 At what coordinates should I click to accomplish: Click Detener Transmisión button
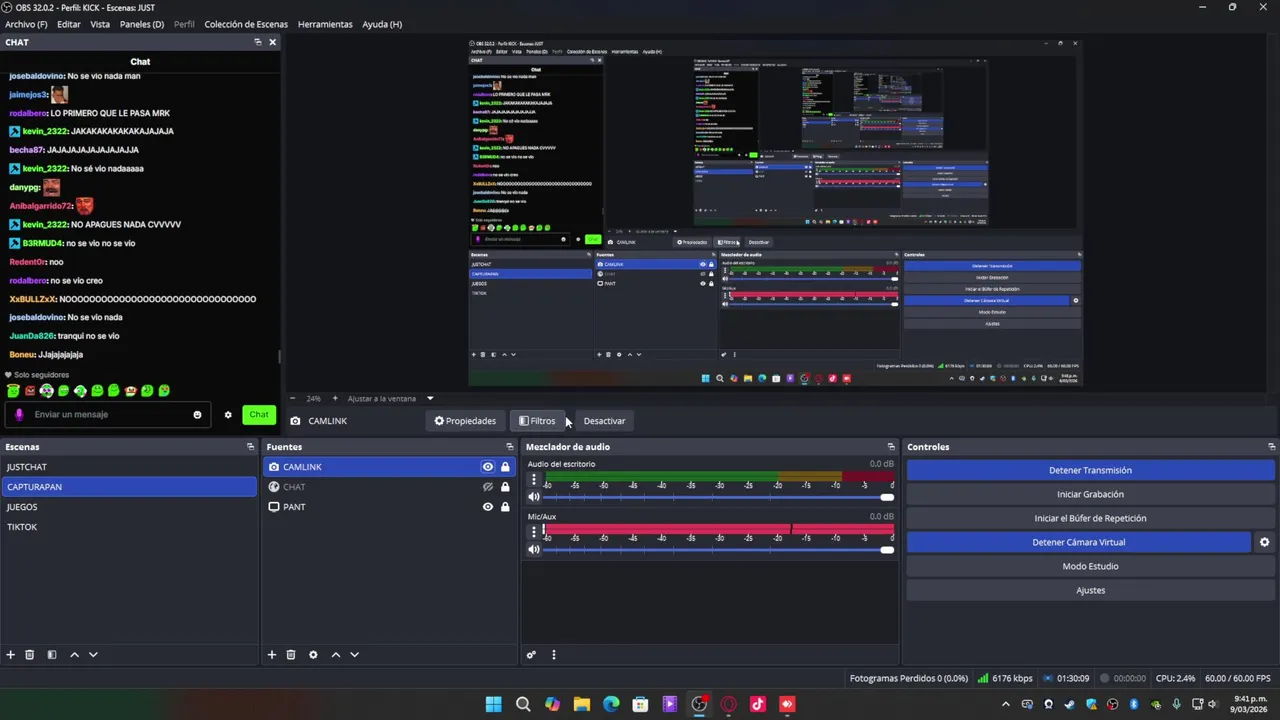click(1090, 470)
